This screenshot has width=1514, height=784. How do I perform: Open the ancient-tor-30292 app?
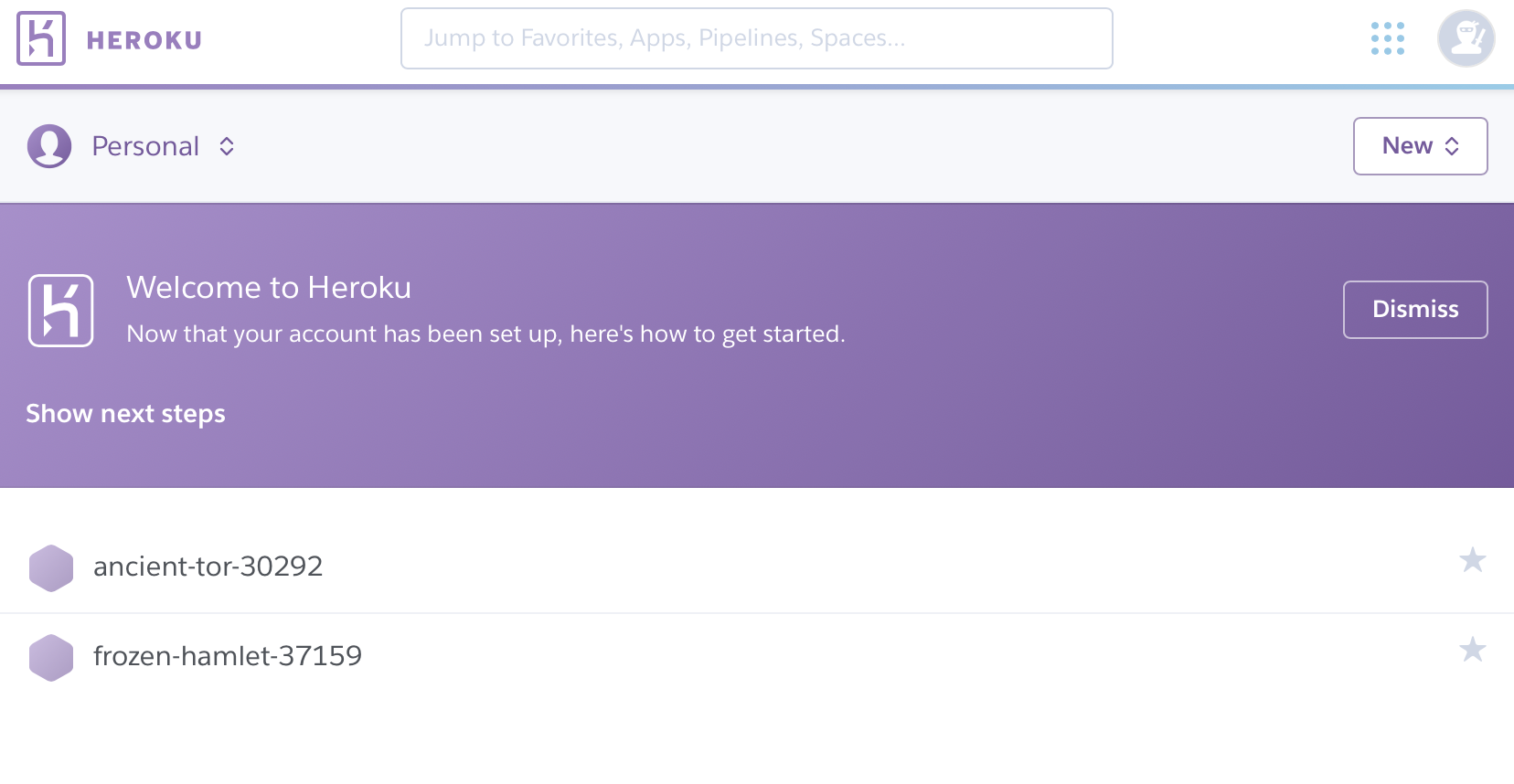tap(208, 567)
